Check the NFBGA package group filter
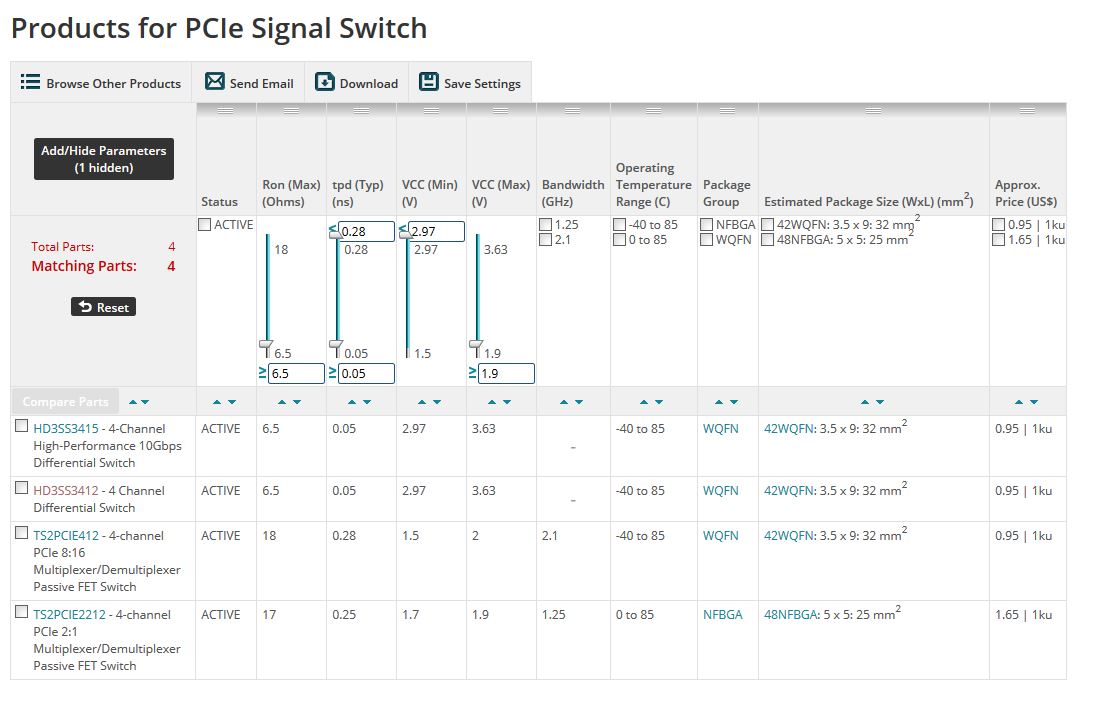The width and height of the screenshot is (1103, 701). [707, 225]
